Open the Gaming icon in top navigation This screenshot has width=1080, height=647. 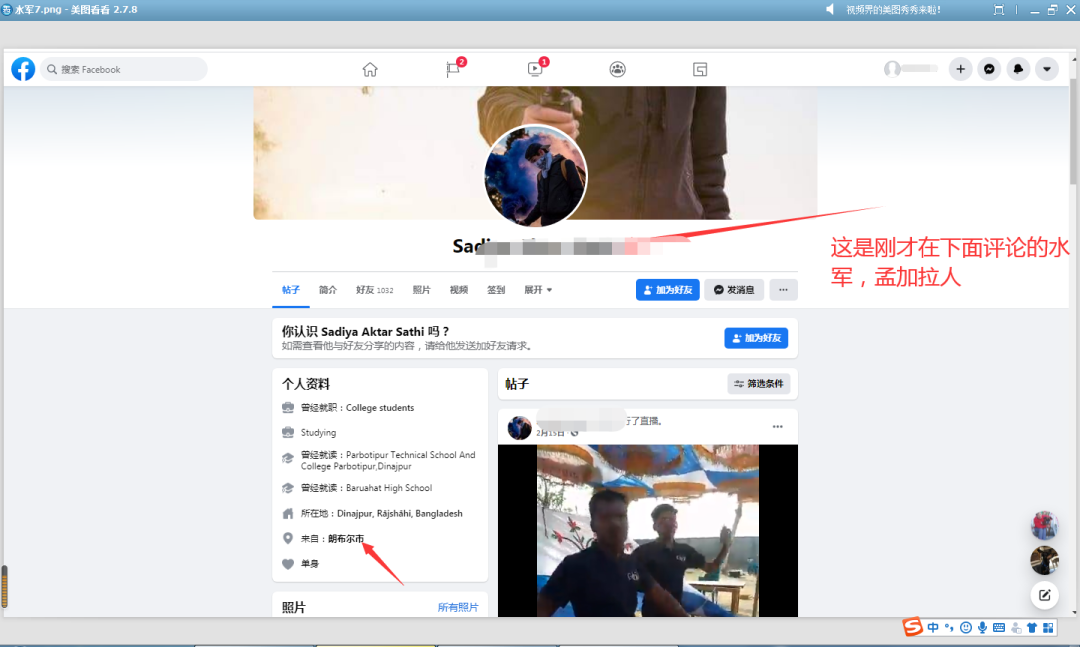point(700,69)
